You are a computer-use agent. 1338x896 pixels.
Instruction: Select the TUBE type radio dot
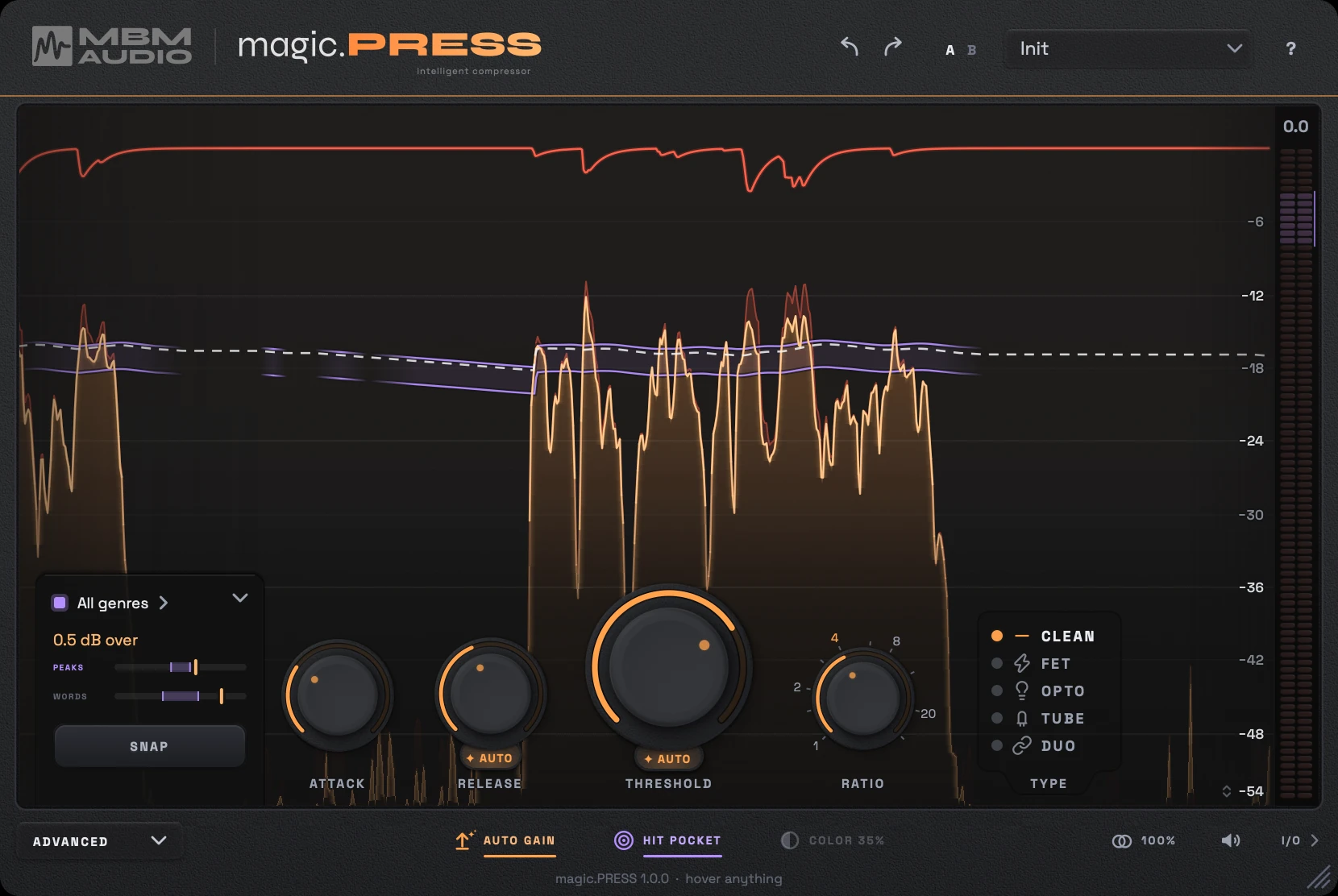coord(997,718)
